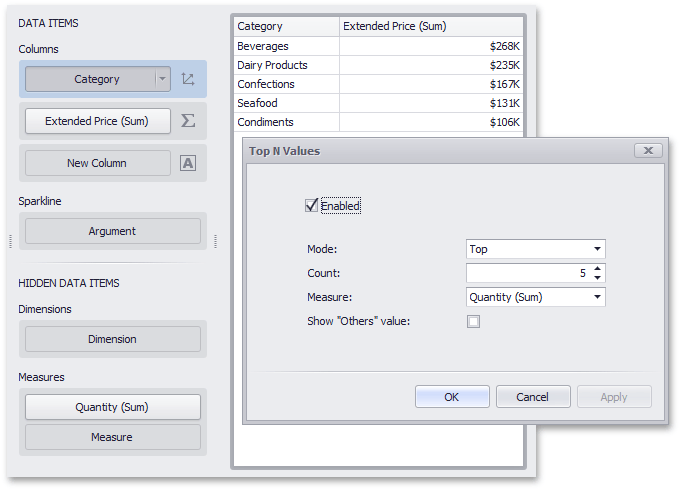This screenshot has height=492, width=682.
Task: Increase Count using the up arrow
Action: point(597,268)
